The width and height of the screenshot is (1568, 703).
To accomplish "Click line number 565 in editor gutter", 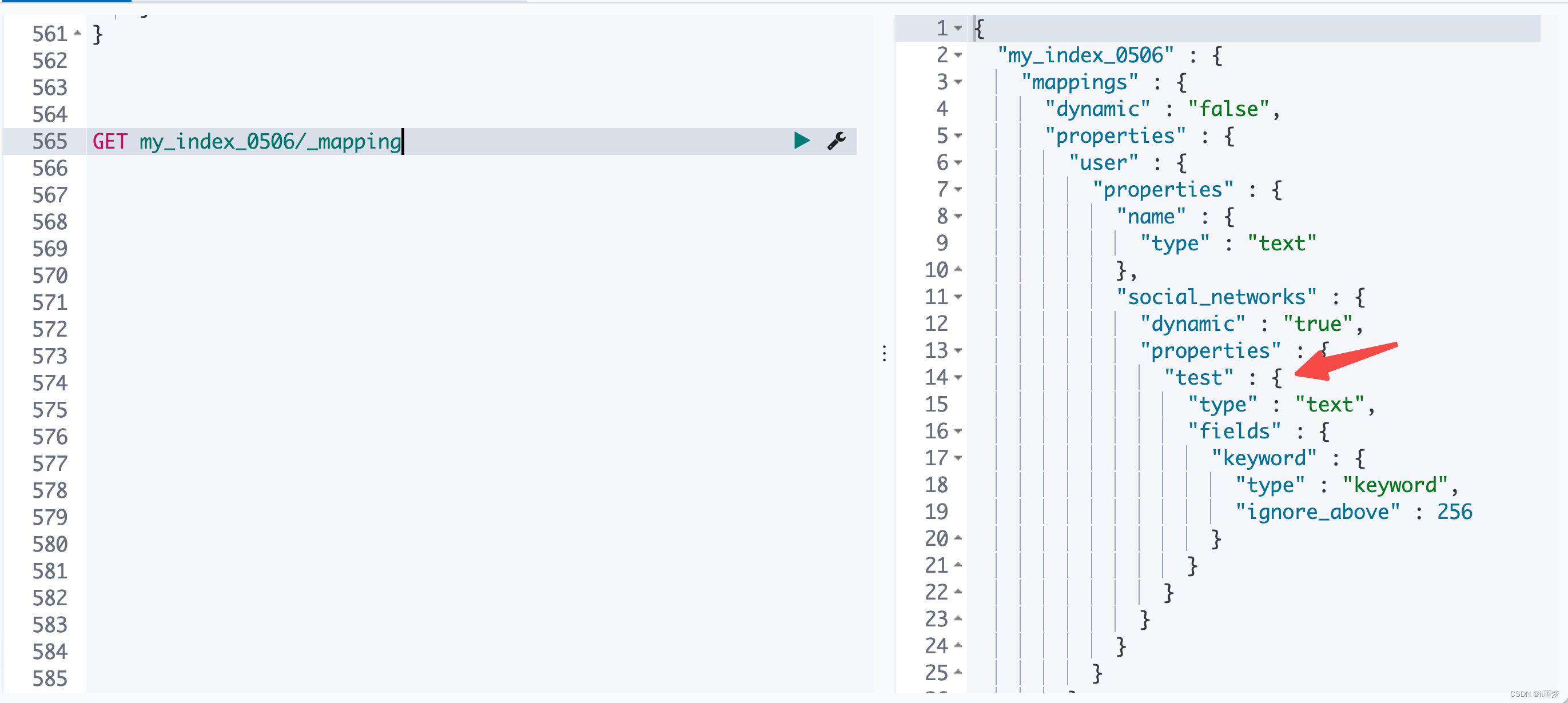I will tap(50, 141).
